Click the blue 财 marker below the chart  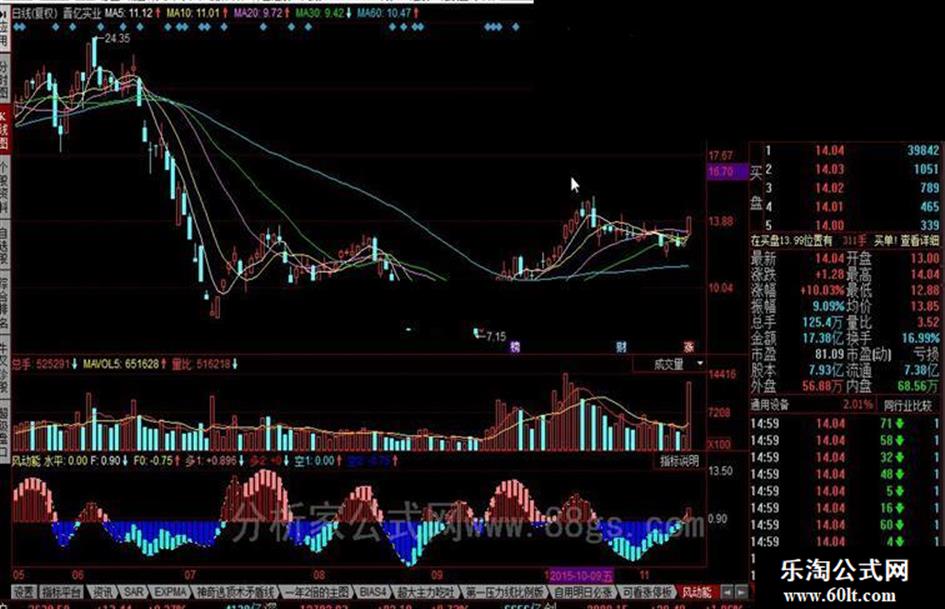[621, 347]
